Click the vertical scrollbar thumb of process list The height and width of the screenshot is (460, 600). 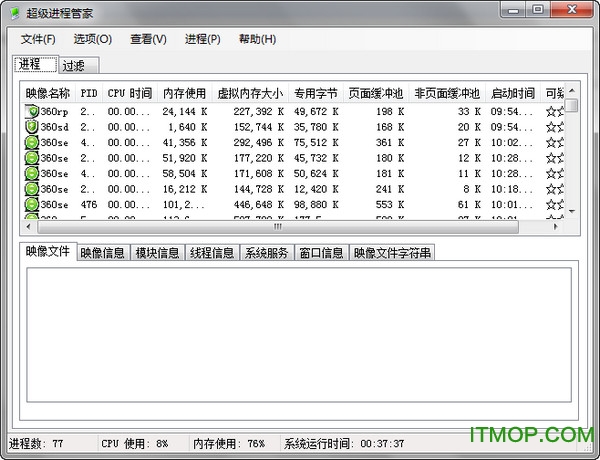[572, 105]
